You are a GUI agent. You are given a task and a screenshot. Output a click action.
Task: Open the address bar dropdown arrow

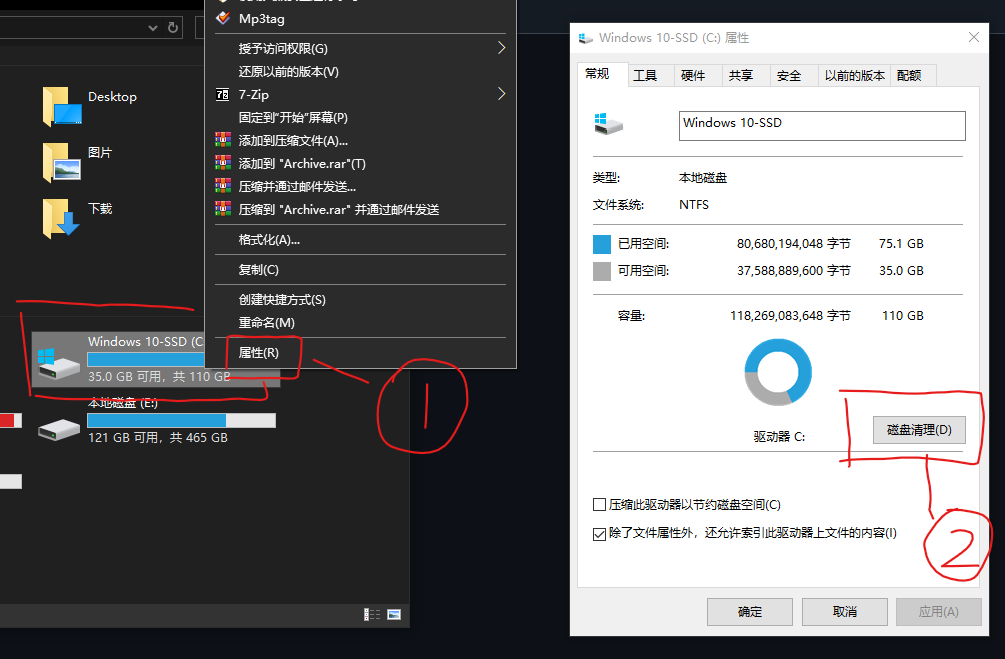pyautogui.click(x=151, y=27)
